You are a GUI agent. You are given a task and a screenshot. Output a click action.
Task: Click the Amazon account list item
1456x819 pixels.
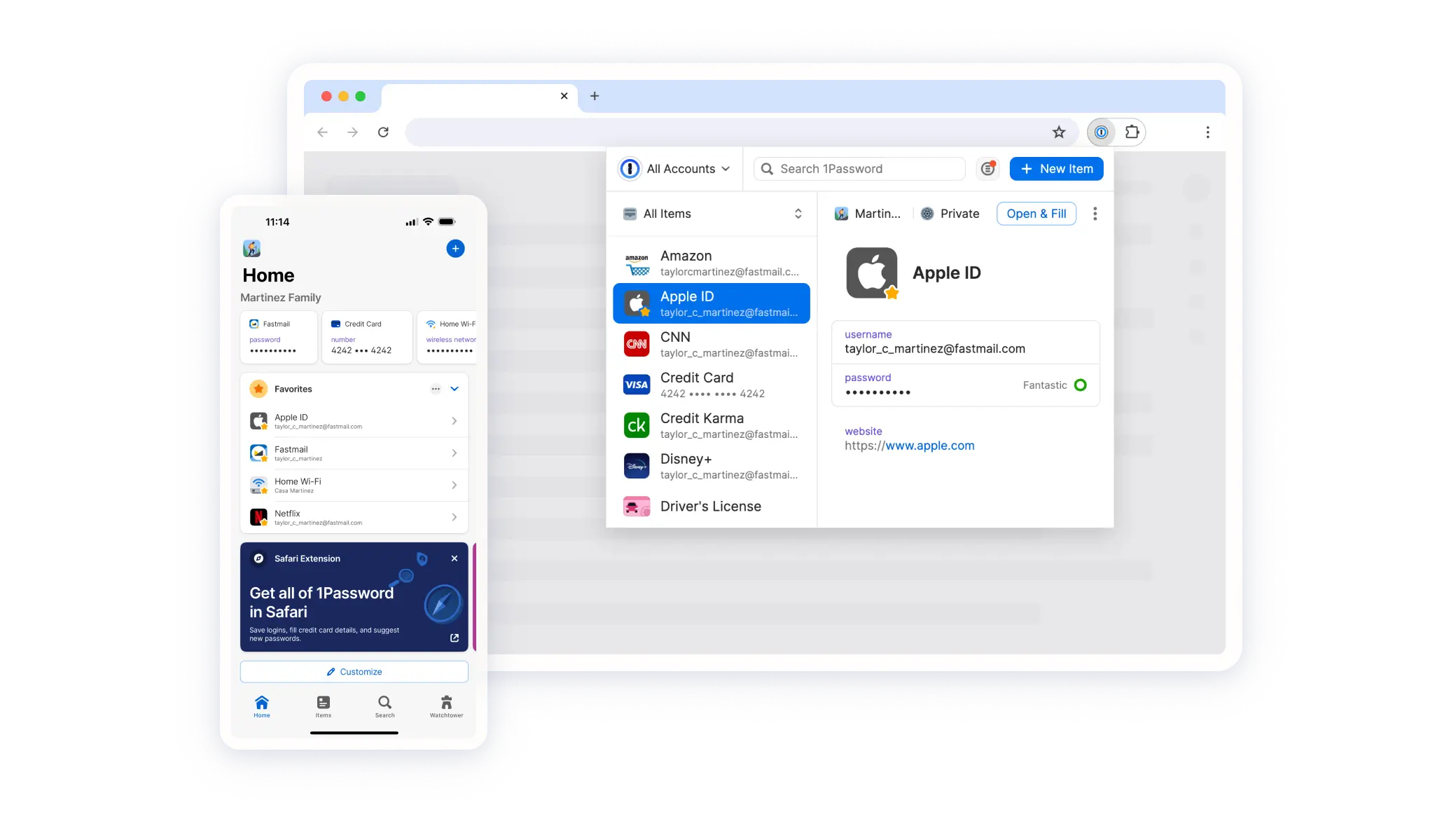pos(711,262)
